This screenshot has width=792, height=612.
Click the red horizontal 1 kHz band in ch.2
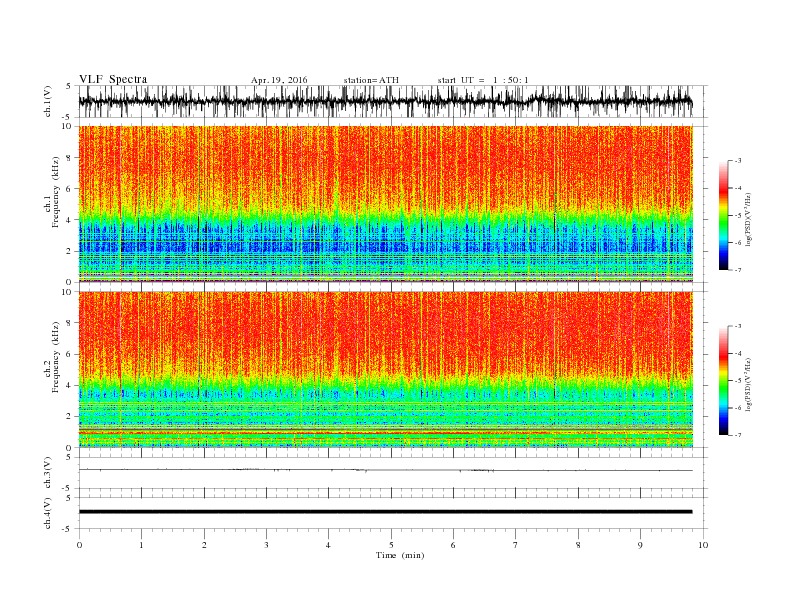[x=385, y=433]
